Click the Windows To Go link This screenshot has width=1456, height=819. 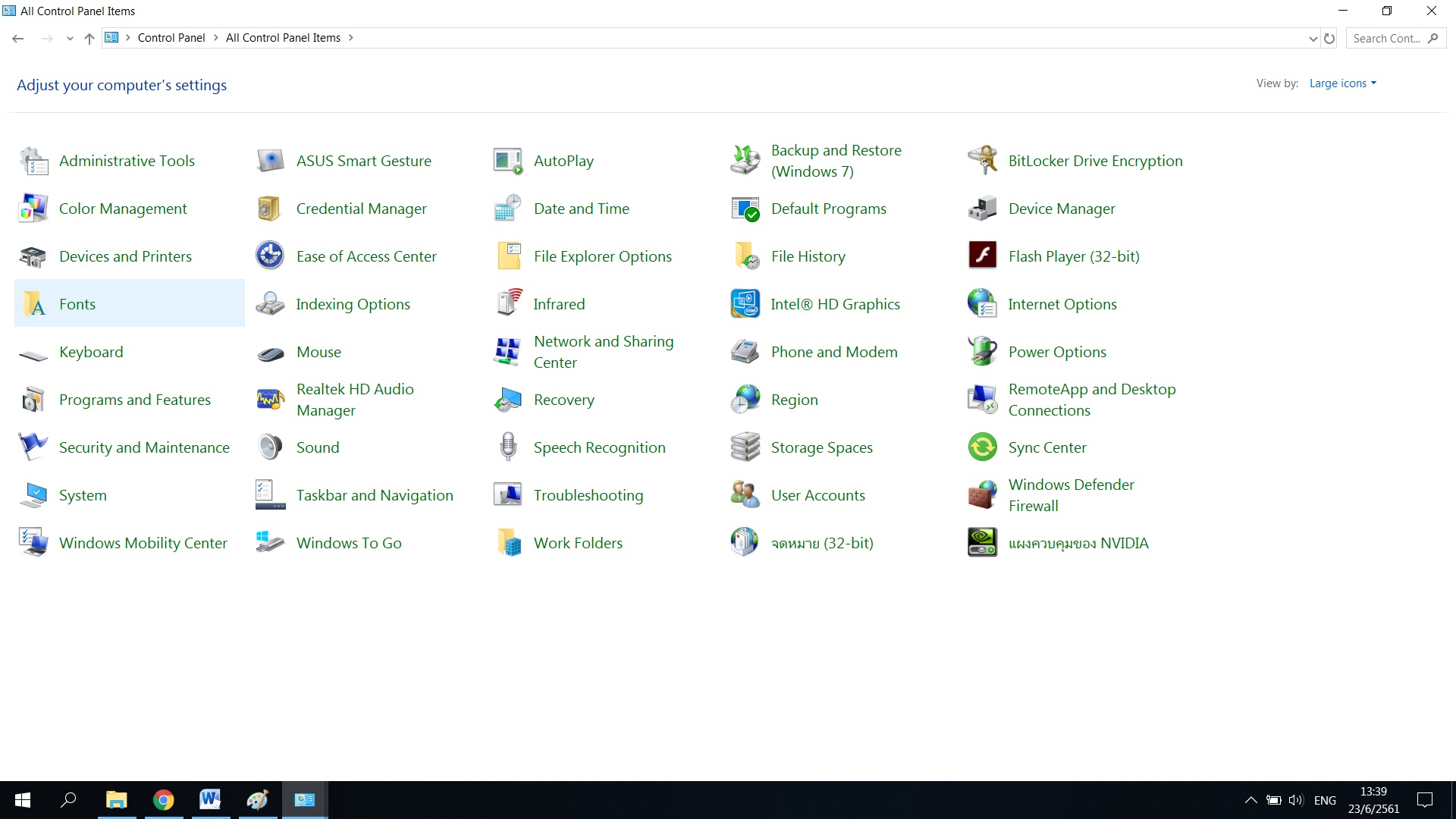[x=349, y=543]
